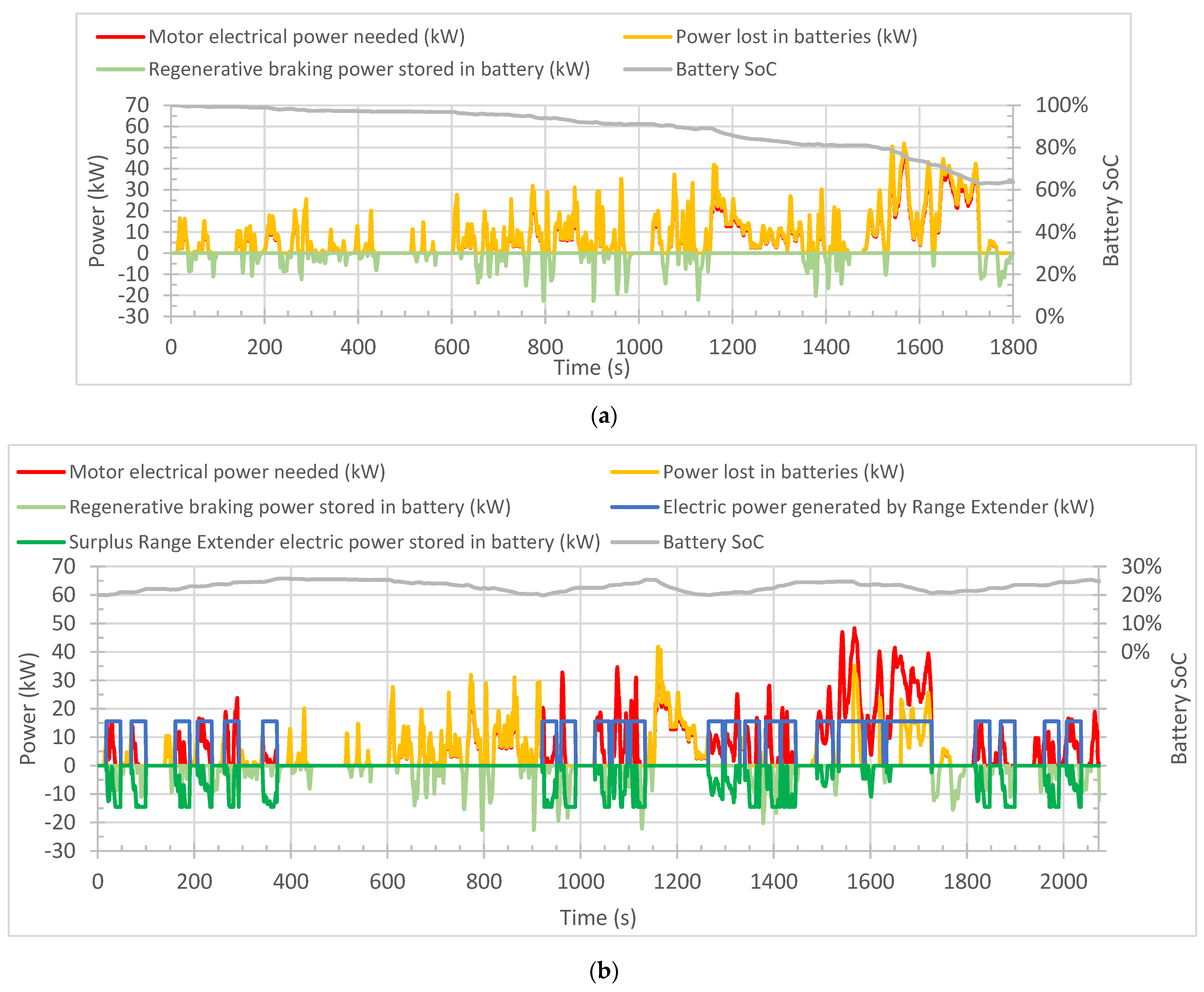
Task: Click gray Battery SoC legend swatch in chart (a)
Action: [647, 69]
